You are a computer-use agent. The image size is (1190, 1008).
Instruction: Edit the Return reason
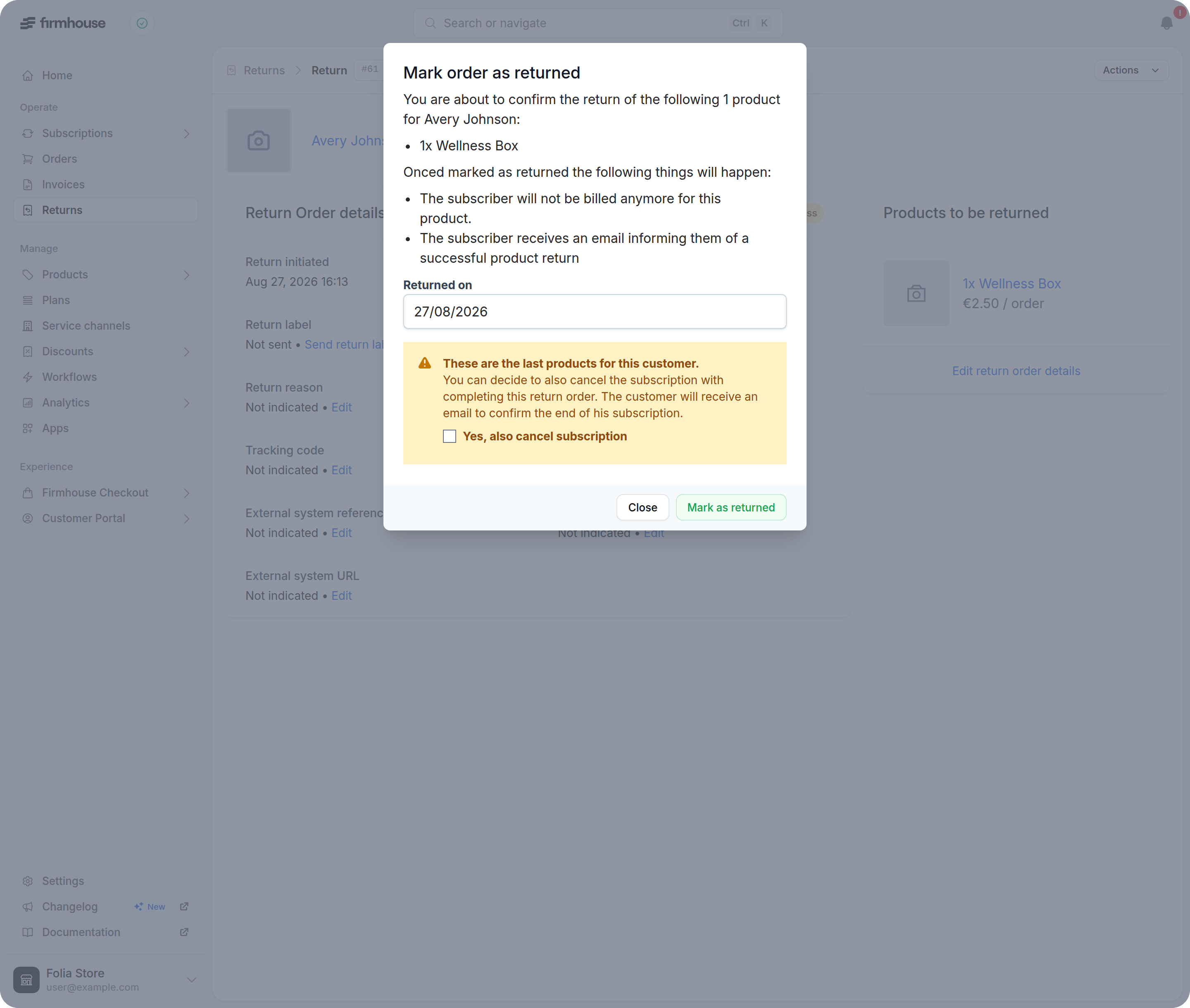[x=341, y=407]
